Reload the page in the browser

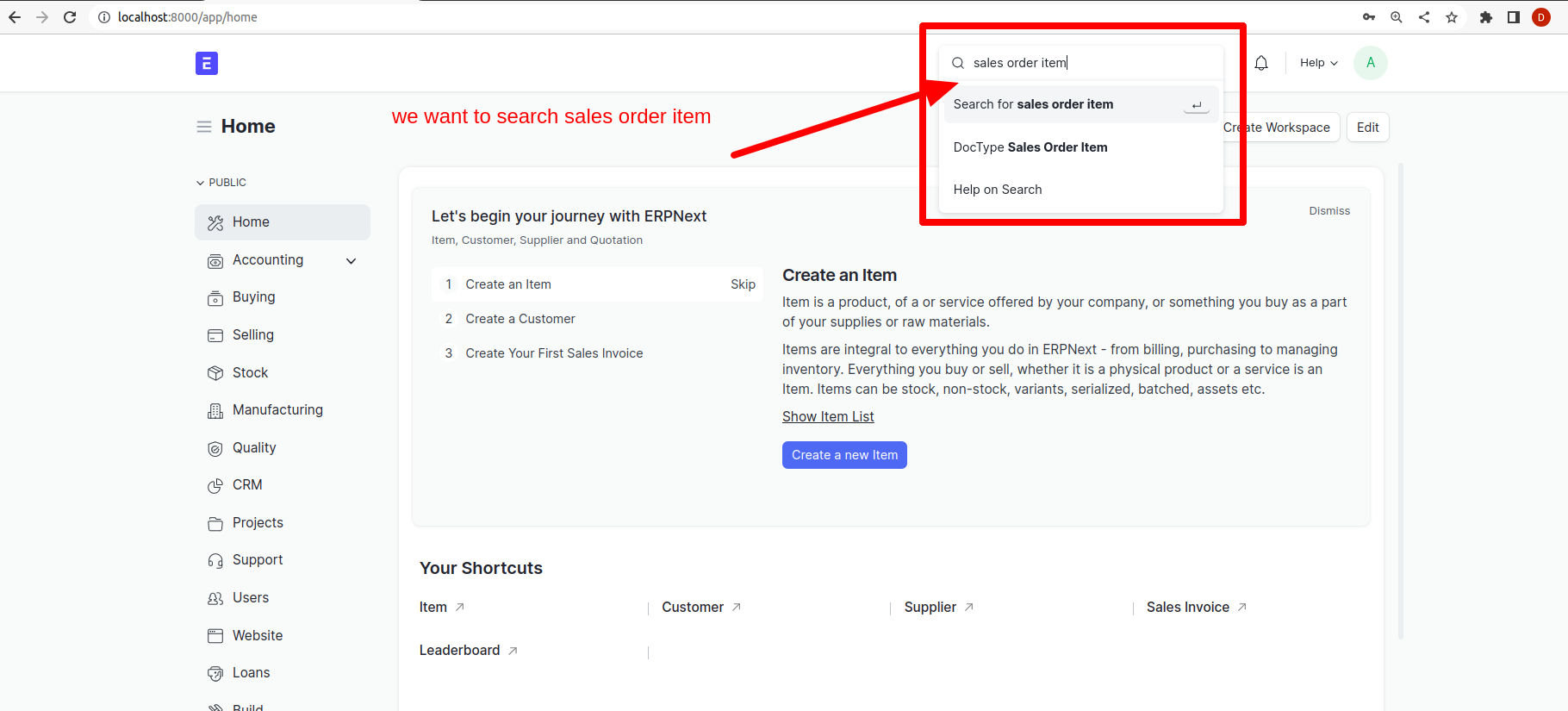(x=70, y=17)
